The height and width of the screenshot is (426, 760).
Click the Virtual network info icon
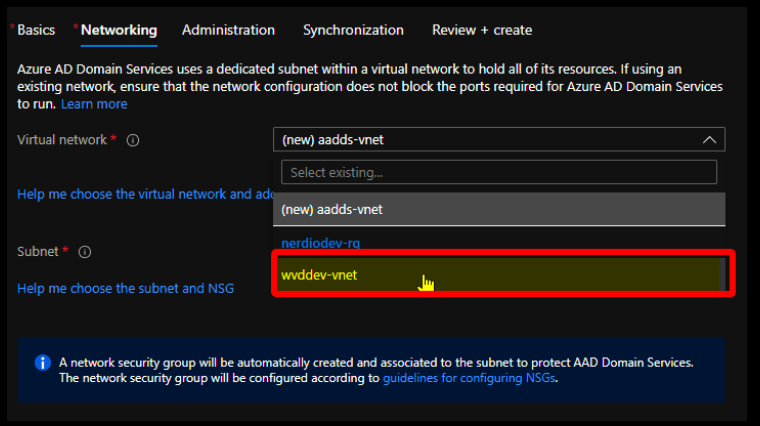(133, 141)
